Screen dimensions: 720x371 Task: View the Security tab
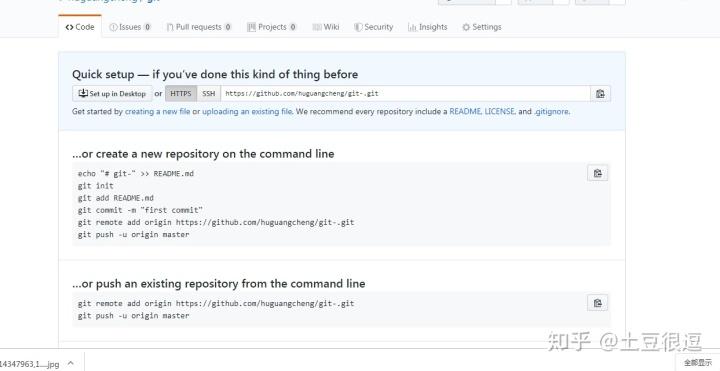[373, 27]
